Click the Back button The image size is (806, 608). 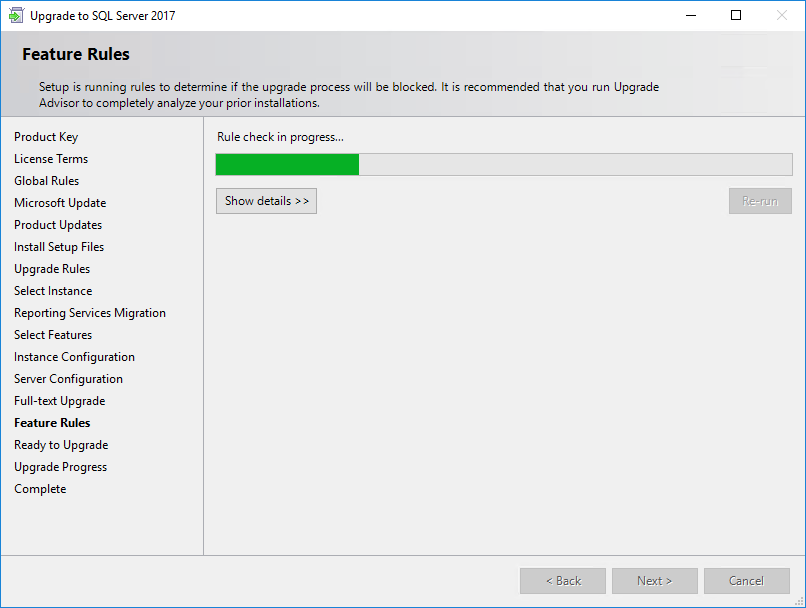click(x=562, y=581)
